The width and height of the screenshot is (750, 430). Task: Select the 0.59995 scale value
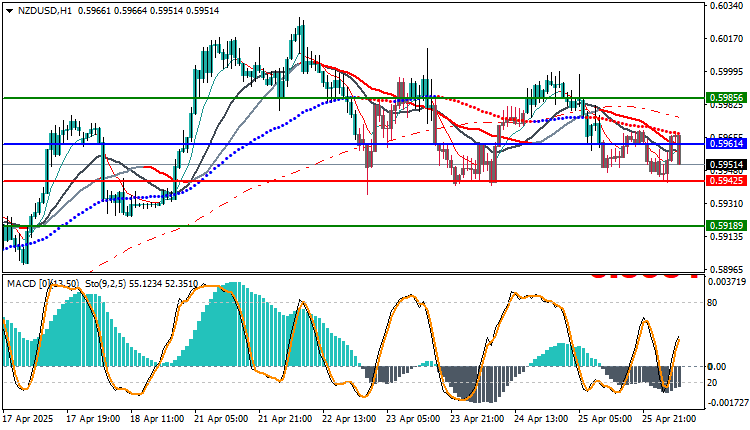tap(727, 71)
